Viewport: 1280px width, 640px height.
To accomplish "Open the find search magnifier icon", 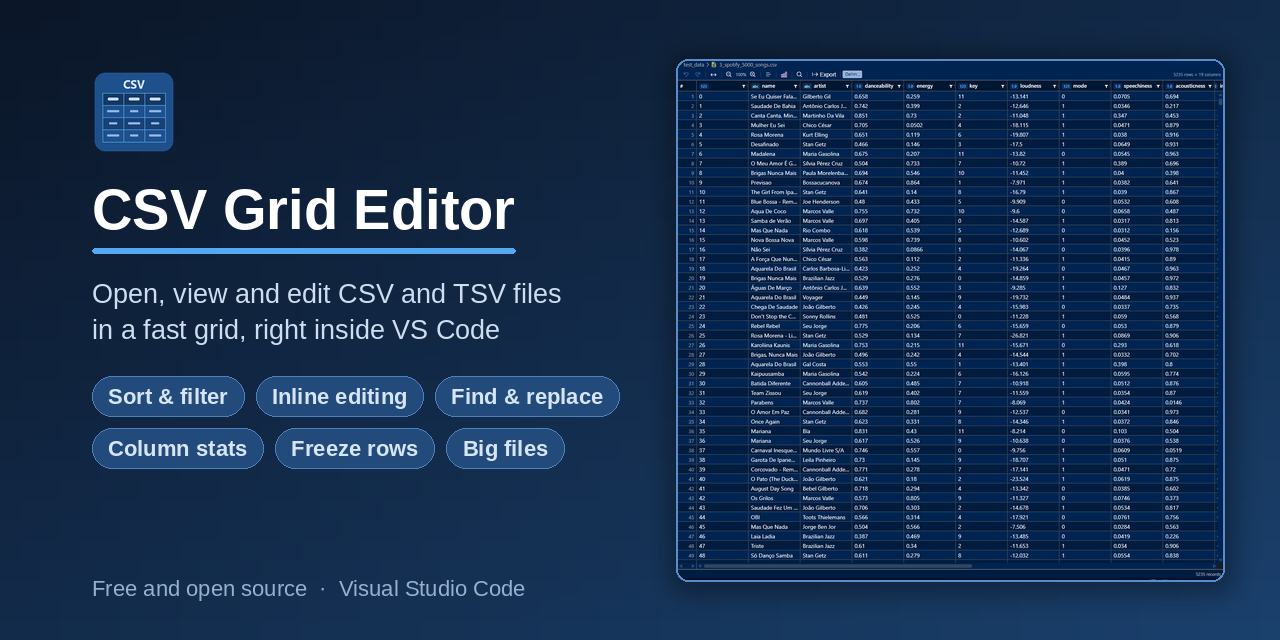I will [799, 74].
